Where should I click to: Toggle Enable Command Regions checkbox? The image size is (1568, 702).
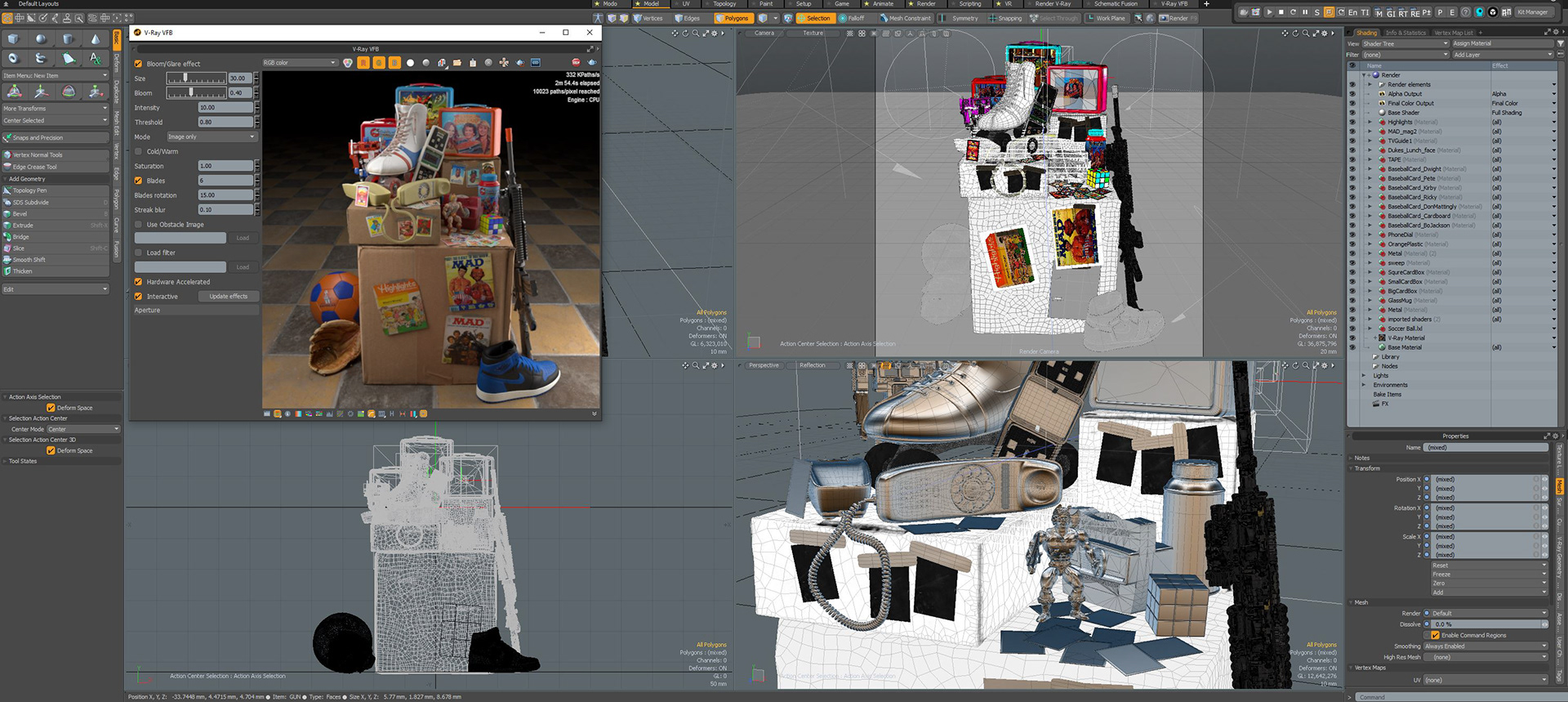(x=1435, y=635)
